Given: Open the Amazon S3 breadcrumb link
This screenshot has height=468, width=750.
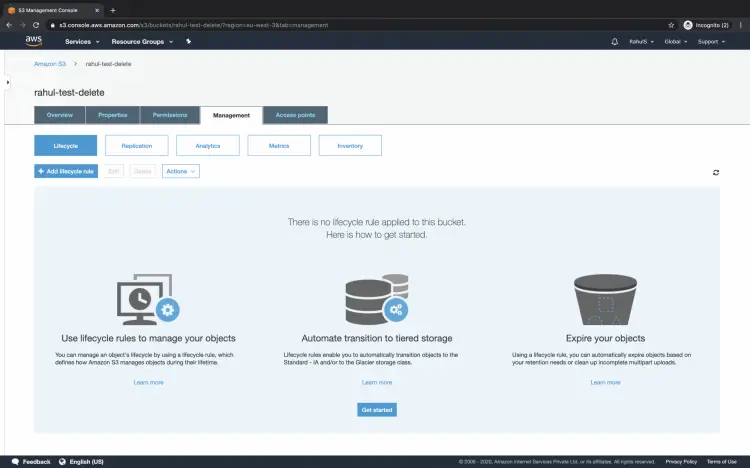Looking at the screenshot, I should coord(50,64).
